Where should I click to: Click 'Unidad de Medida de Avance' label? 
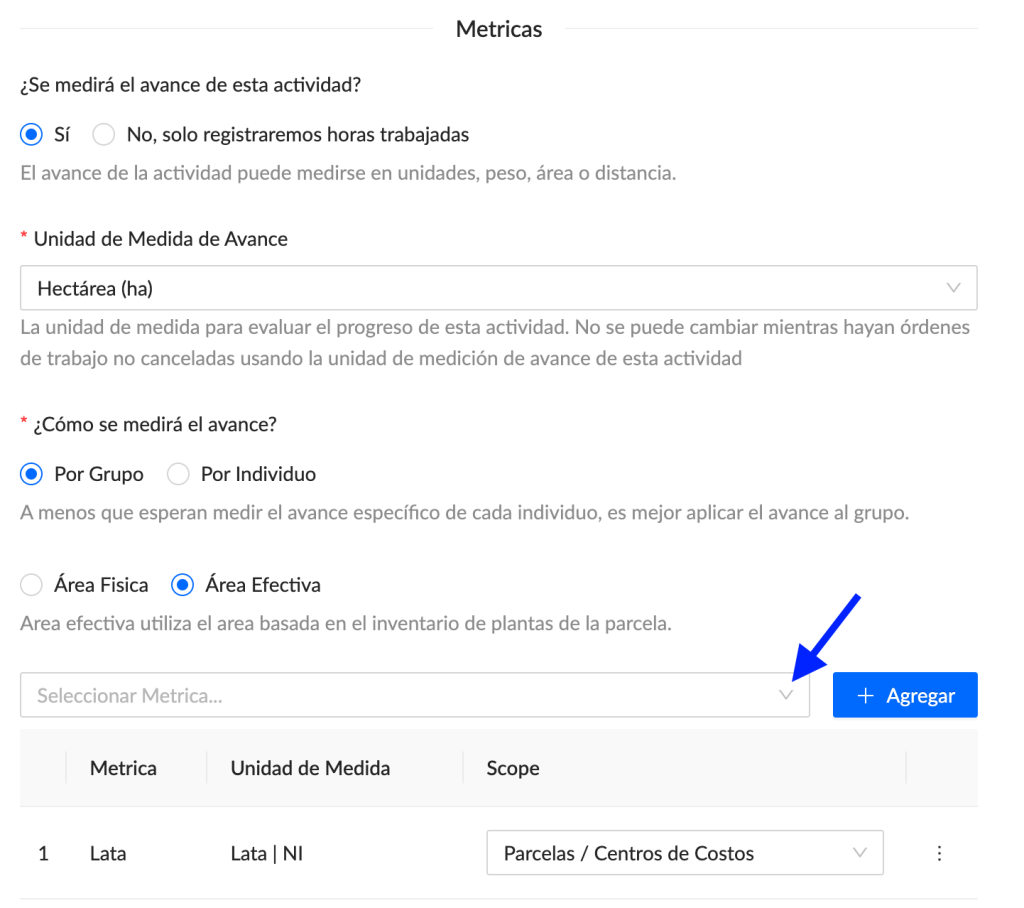point(161,239)
